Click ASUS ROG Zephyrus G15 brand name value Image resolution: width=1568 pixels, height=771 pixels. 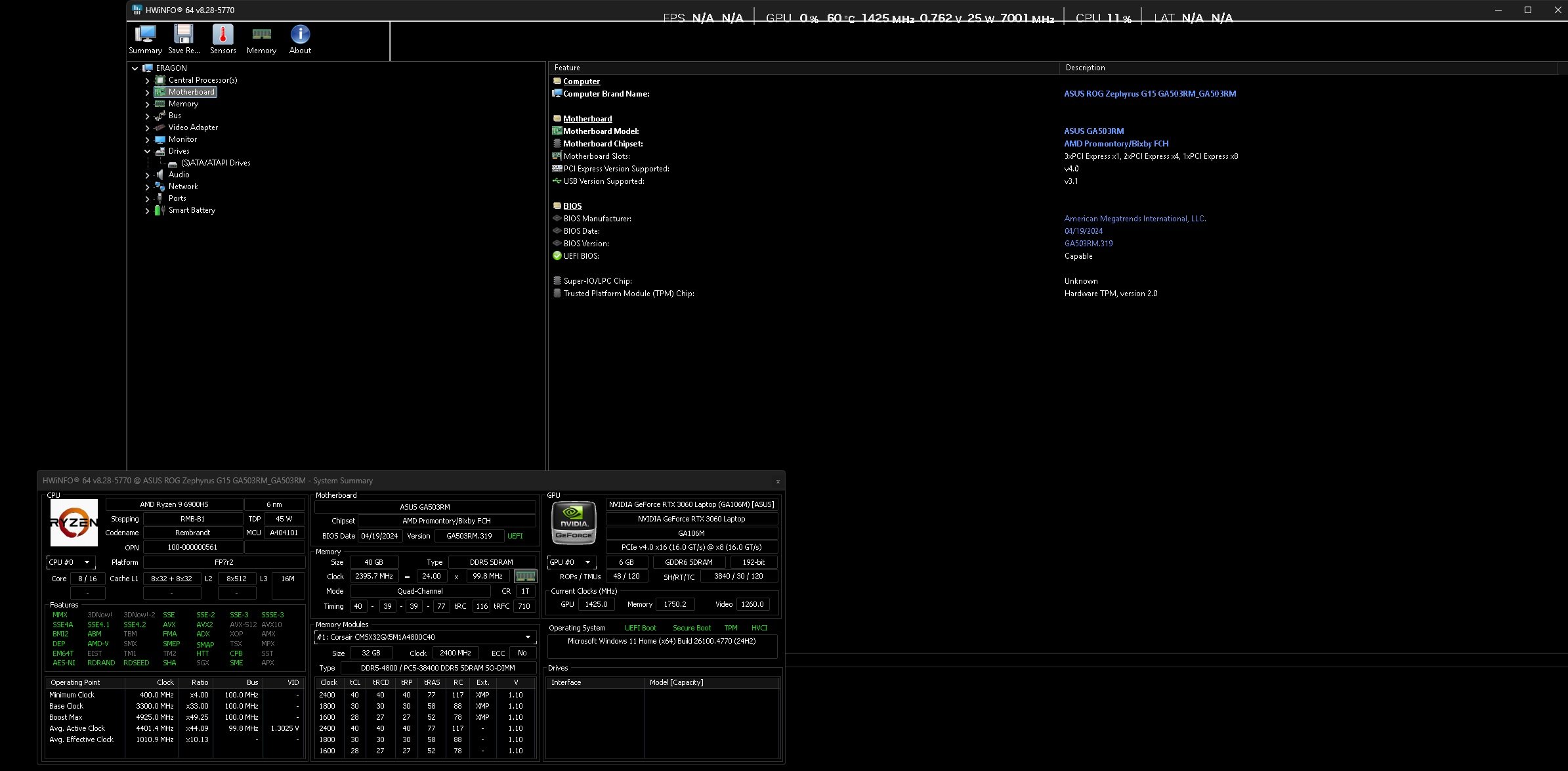(x=1150, y=94)
